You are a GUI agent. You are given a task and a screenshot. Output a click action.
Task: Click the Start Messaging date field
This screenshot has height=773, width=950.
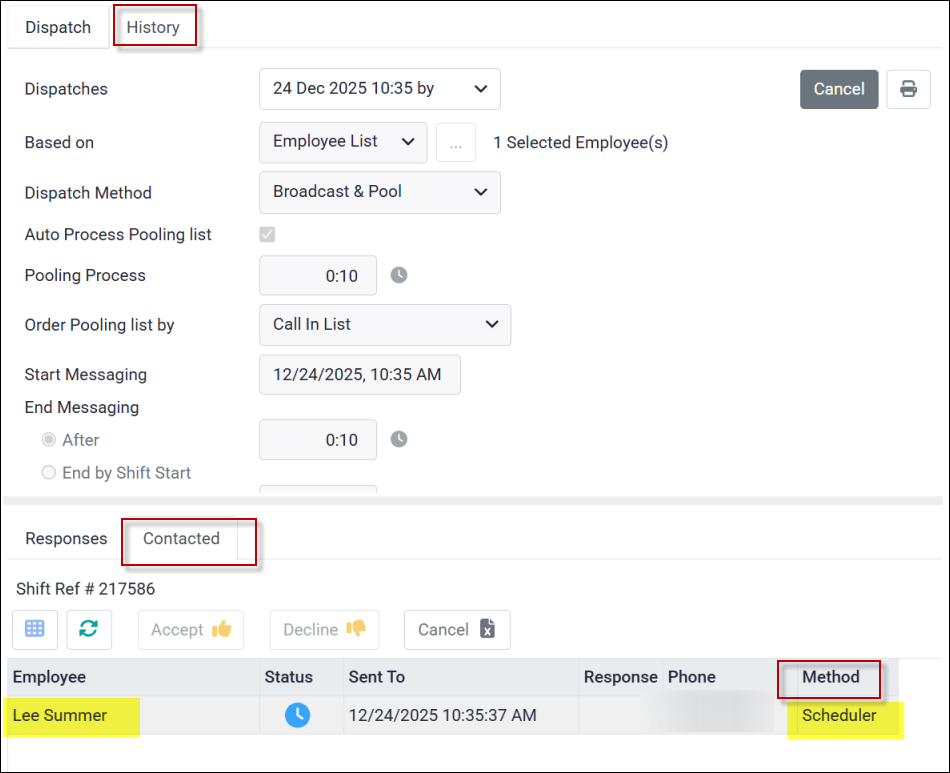359,375
